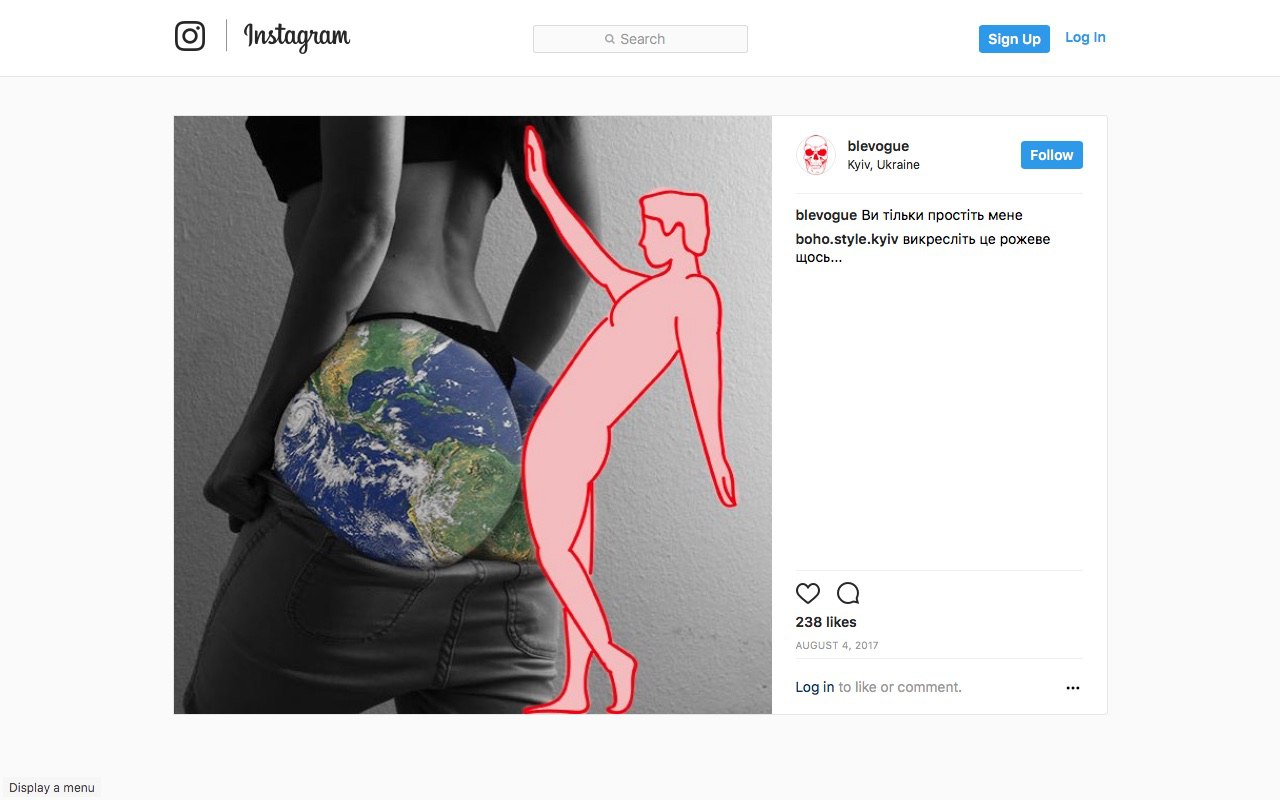Click the comment bubble icon

tap(848, 593)
